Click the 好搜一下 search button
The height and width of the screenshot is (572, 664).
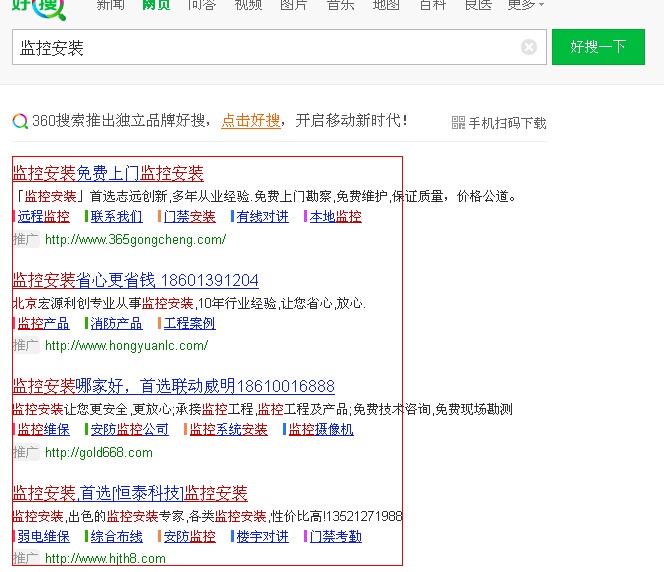click(598, 47)
